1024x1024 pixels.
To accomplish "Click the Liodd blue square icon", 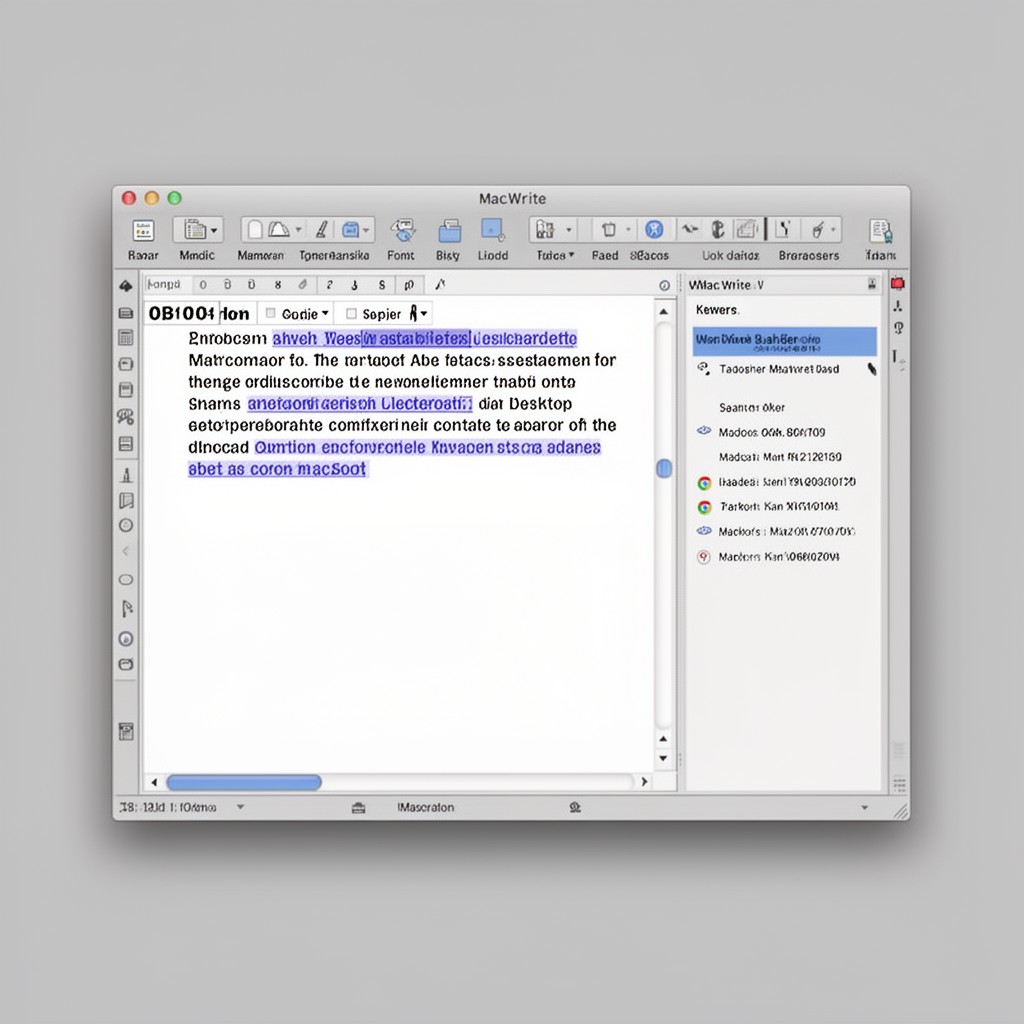I will point(492,230).
